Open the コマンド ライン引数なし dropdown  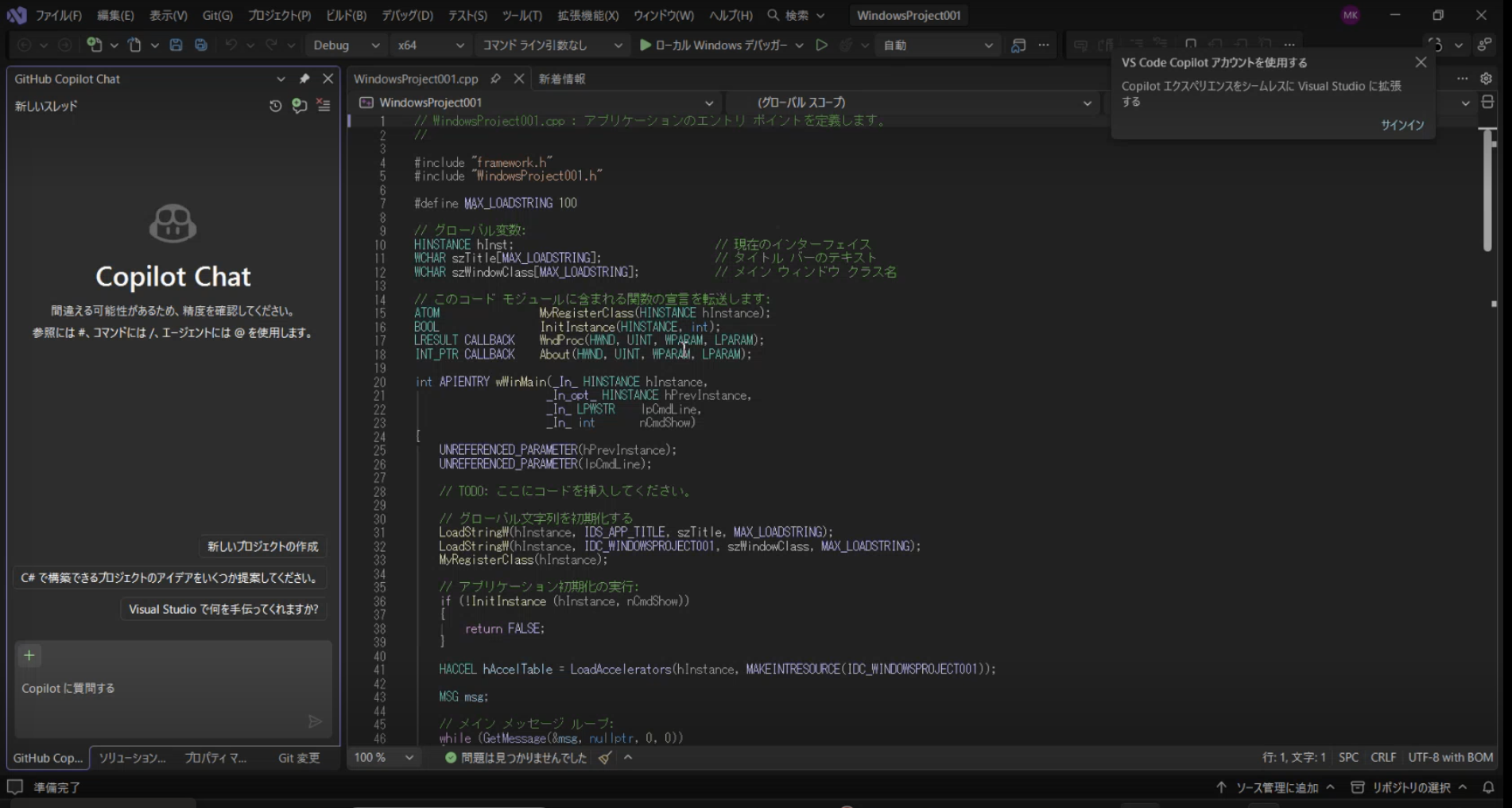(552, 45)
